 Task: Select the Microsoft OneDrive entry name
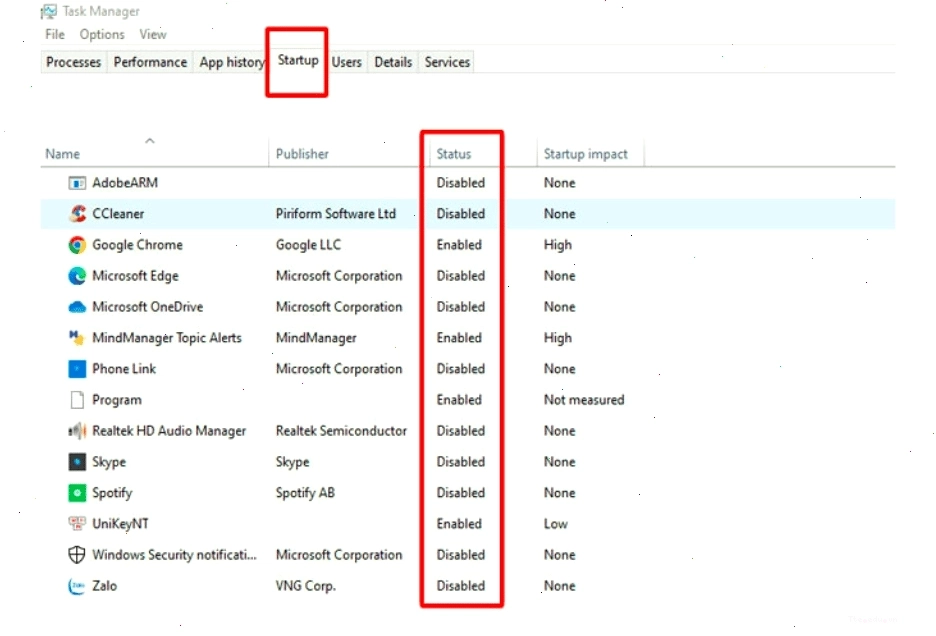147,307
